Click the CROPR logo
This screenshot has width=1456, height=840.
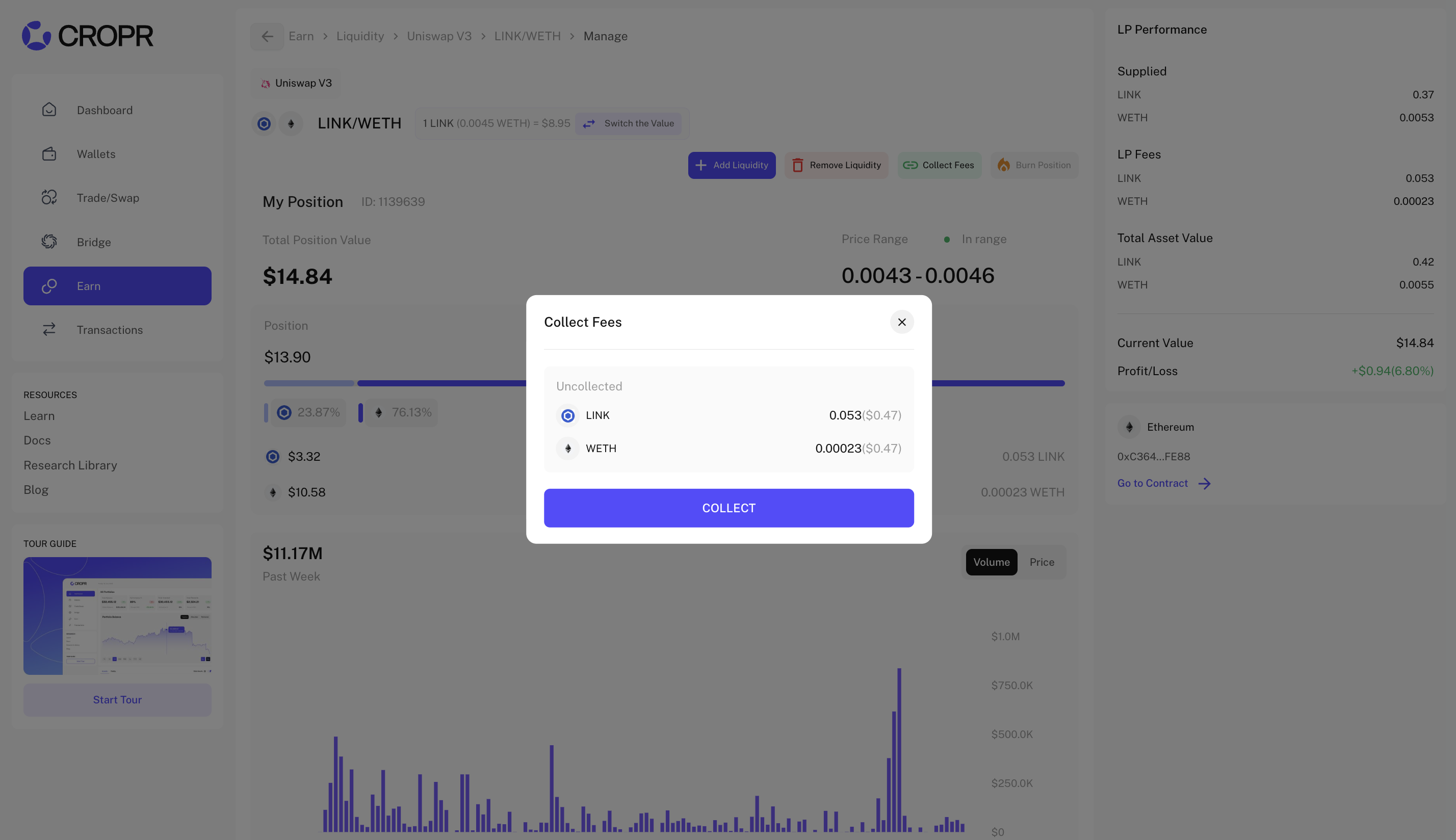88,36
